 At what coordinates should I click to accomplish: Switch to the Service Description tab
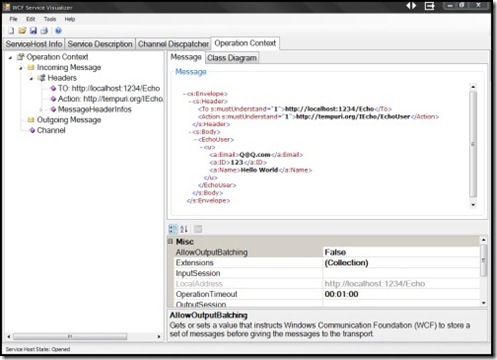[100, 44]
